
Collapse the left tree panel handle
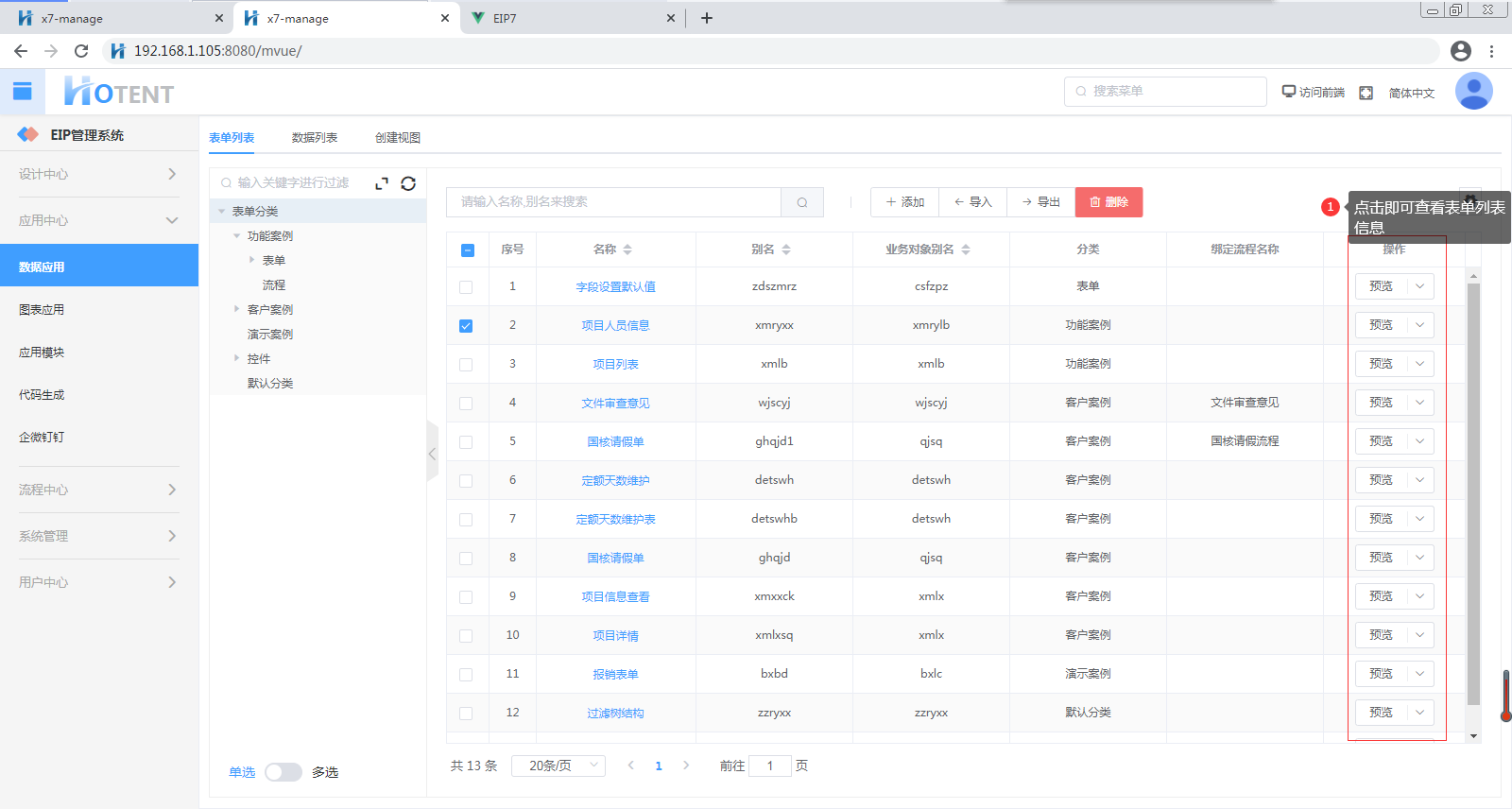pyautogui.click(x=432, y=454)
